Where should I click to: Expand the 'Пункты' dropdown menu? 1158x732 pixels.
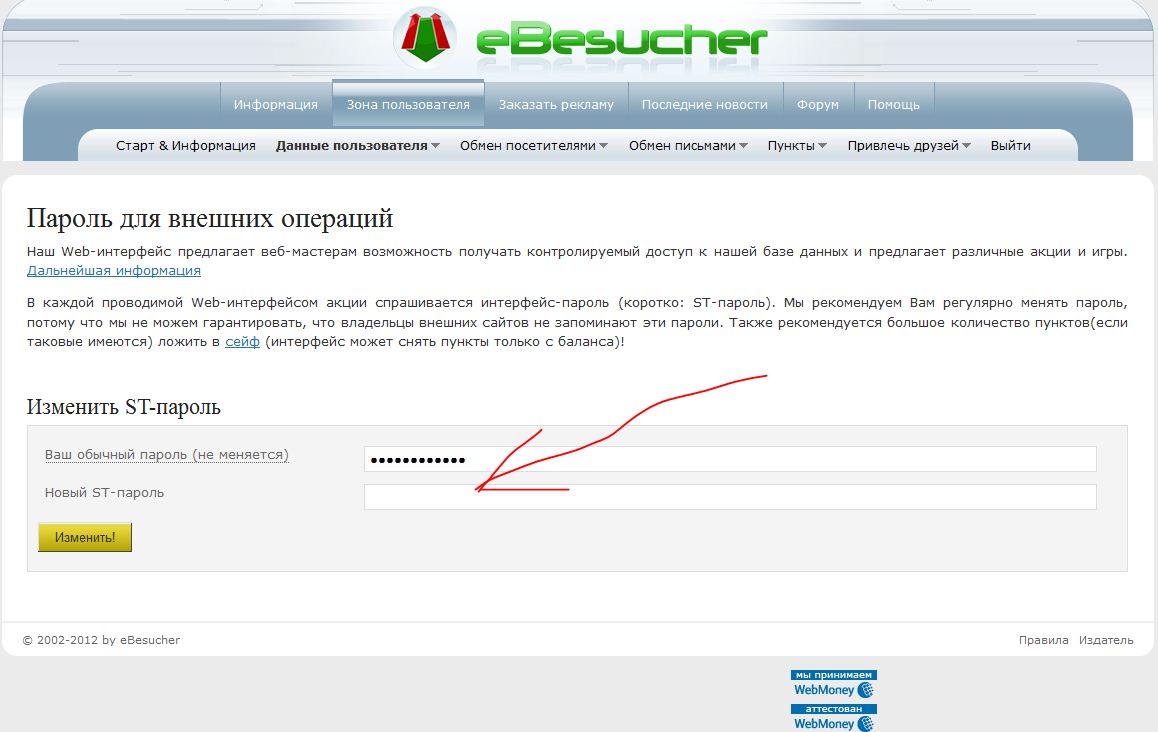tap(797, 146)
